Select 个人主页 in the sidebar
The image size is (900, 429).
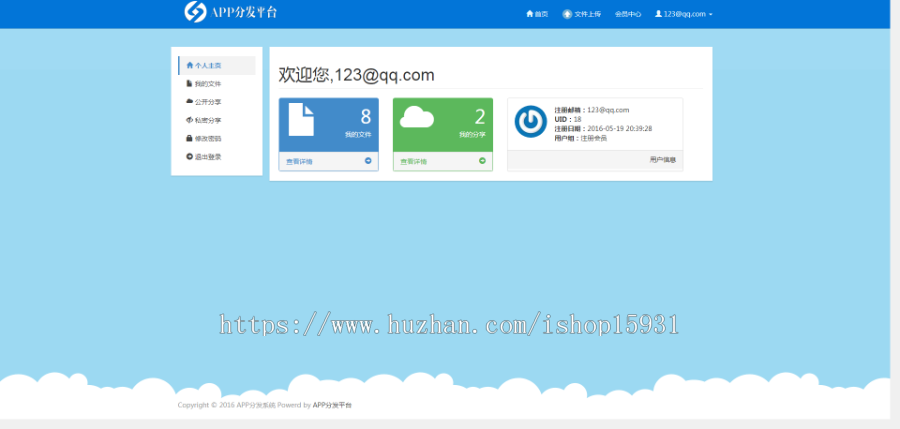pyautogui.click(x=217, y=65)
